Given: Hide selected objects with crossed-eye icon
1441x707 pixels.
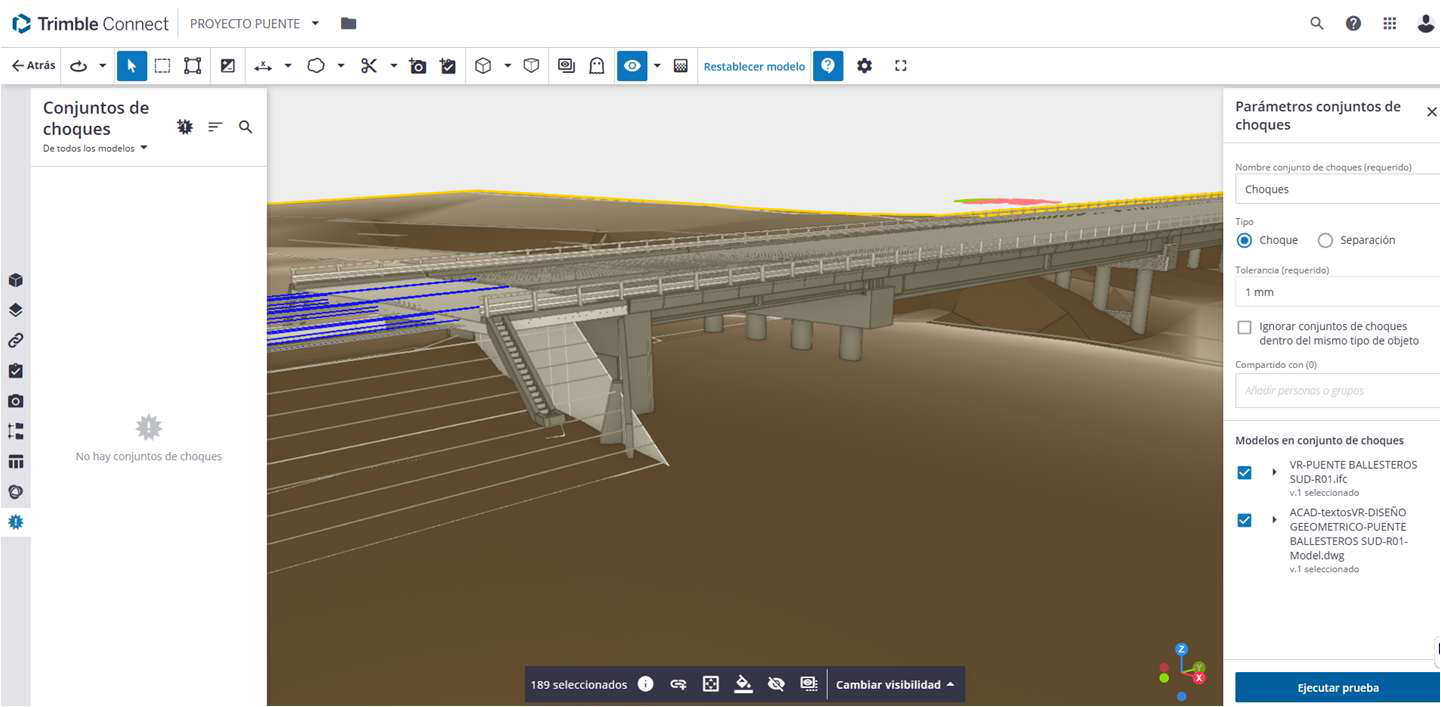Looking at the screenshot, I should tap(776, 684).
